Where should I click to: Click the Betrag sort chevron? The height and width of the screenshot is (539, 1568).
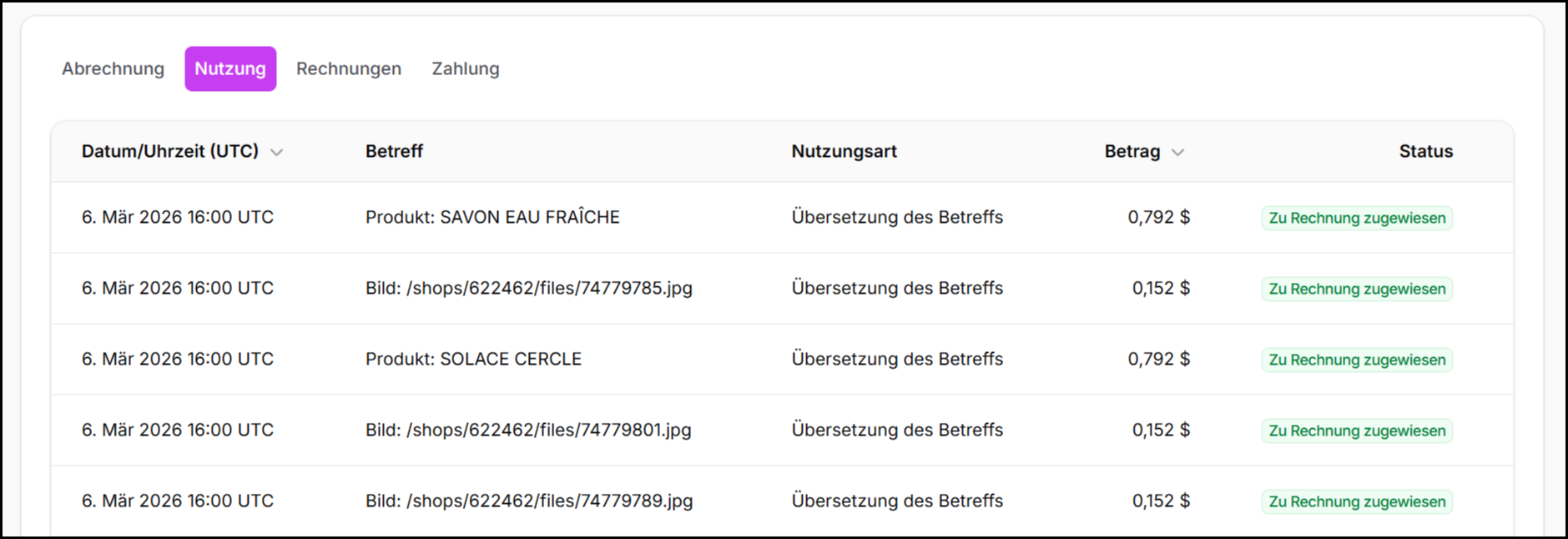tap(1177, 152)
